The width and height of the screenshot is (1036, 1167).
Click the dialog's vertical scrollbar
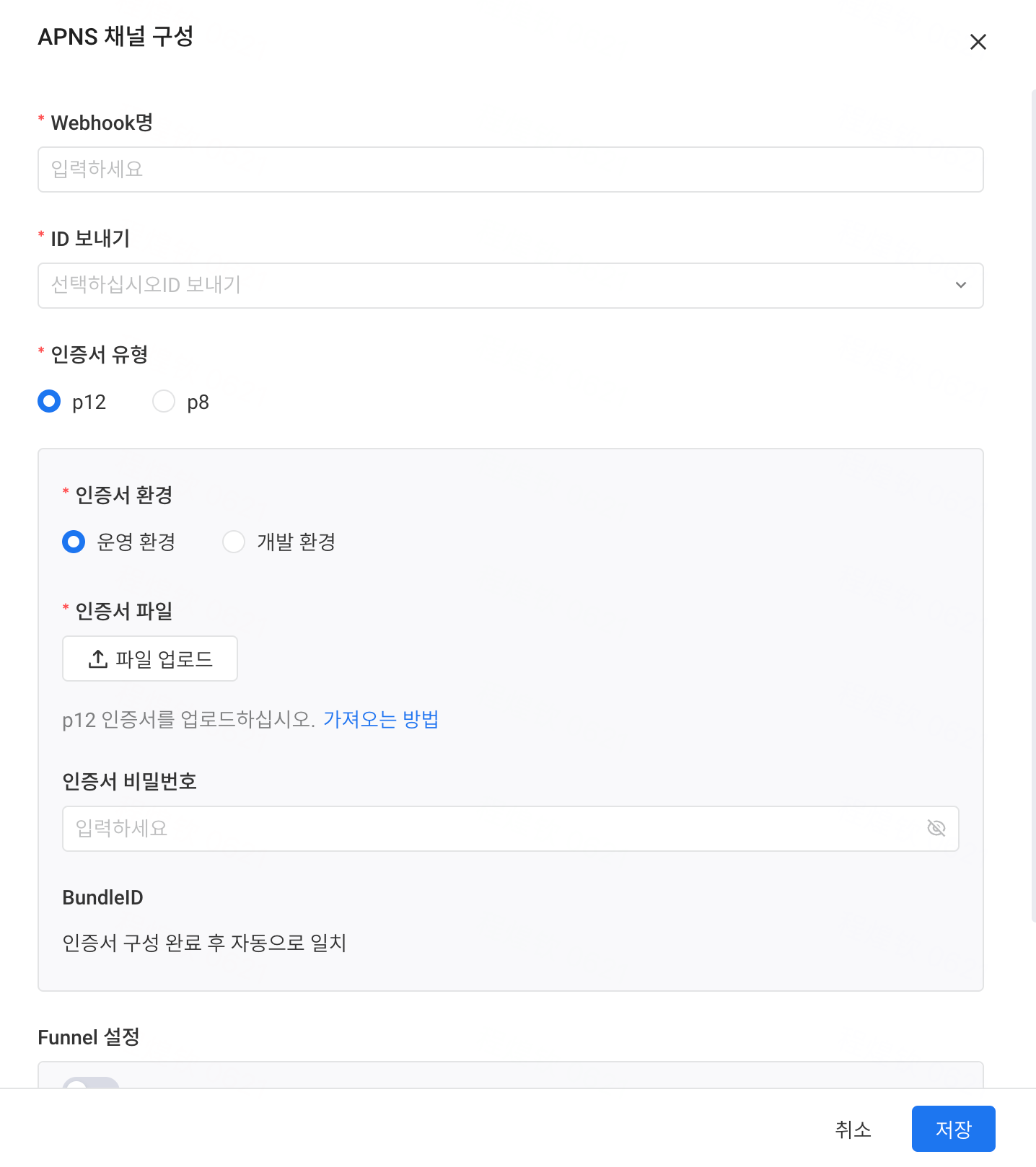point(1033,505)
